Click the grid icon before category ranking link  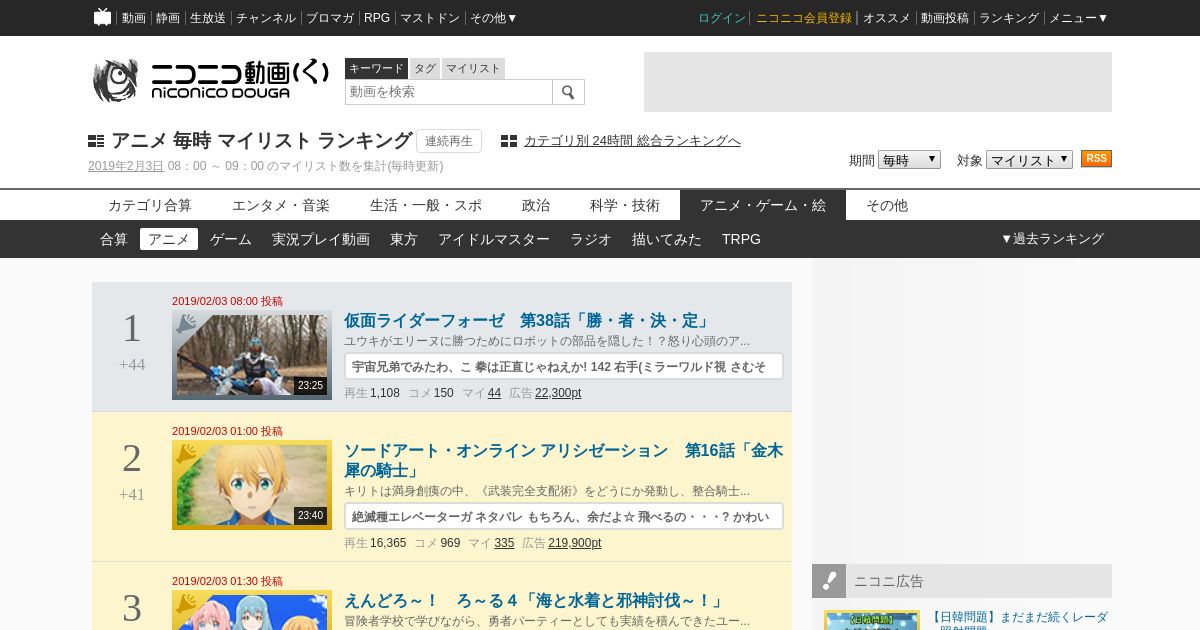click(509, 141)
